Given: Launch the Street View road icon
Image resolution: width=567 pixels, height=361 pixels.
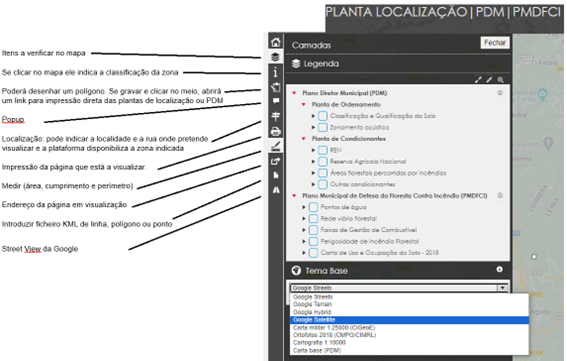Looking at the screenshot, I should pos(276,190).
